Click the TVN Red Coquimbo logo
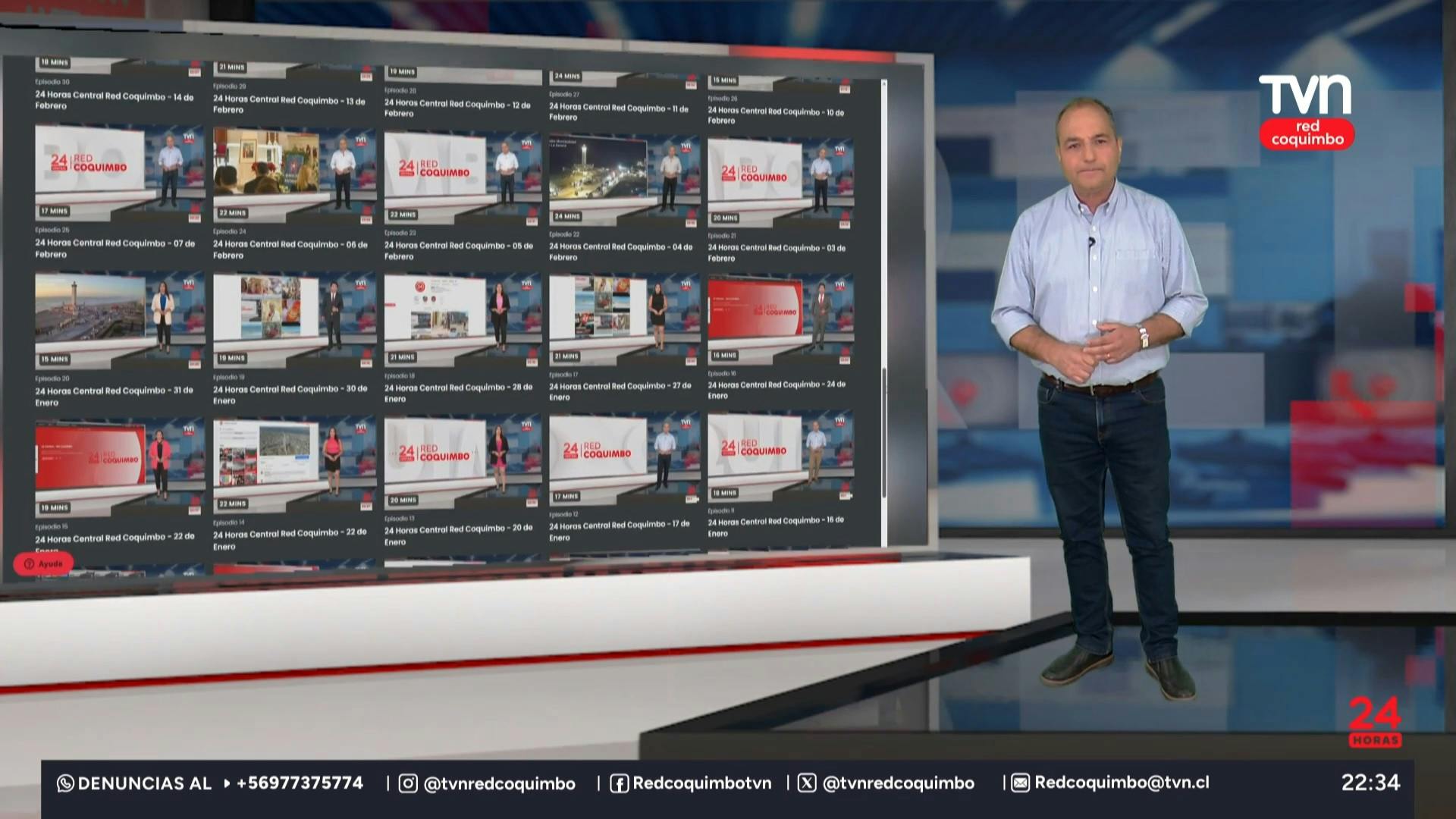Screen dimensions: 1456x819 [1306, 111]
